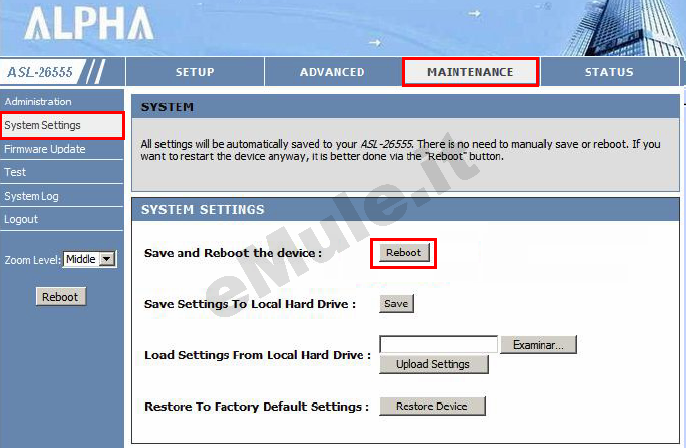Open Firmware Update page
The height and width of the screenshot is (448, 686).
(x=61, y=149)
